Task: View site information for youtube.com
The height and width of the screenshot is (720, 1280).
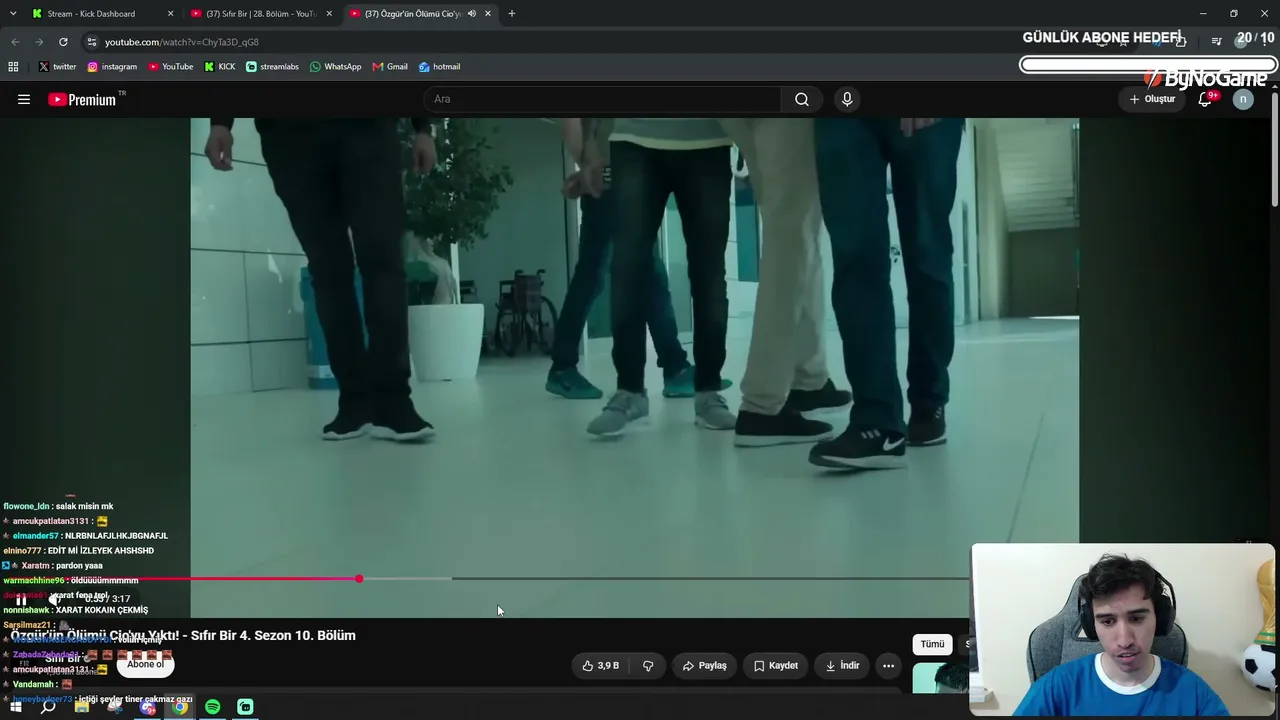Action: (92, 42)
